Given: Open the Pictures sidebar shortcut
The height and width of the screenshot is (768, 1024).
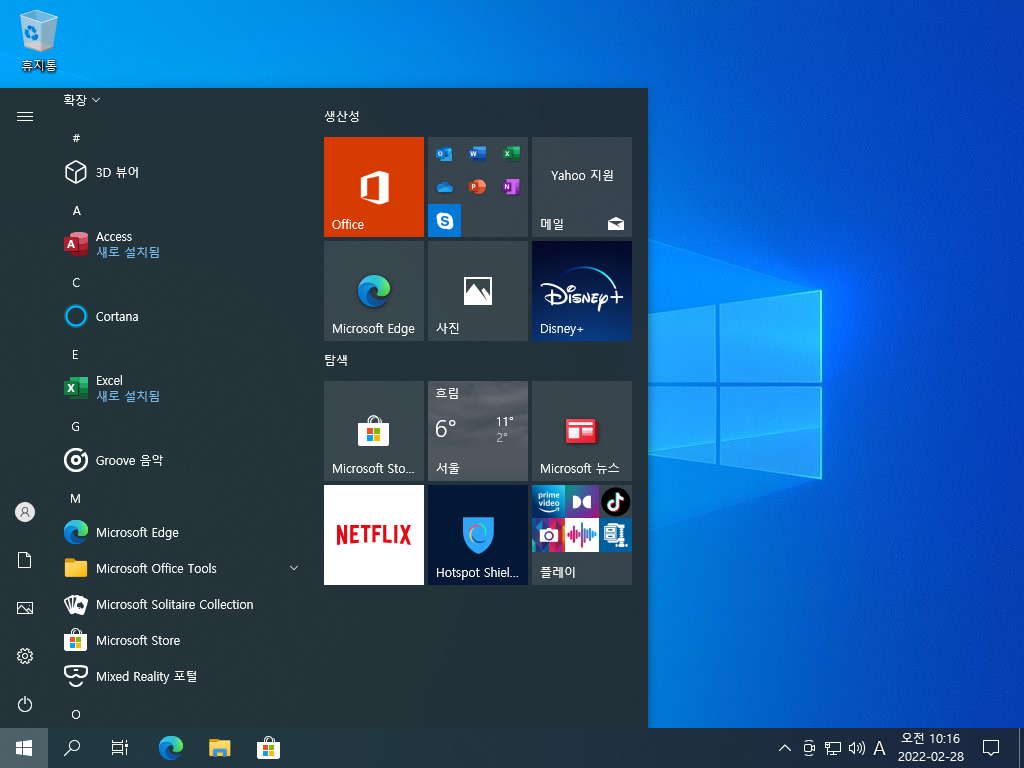Looking at the screenshot, I should 25,608.
